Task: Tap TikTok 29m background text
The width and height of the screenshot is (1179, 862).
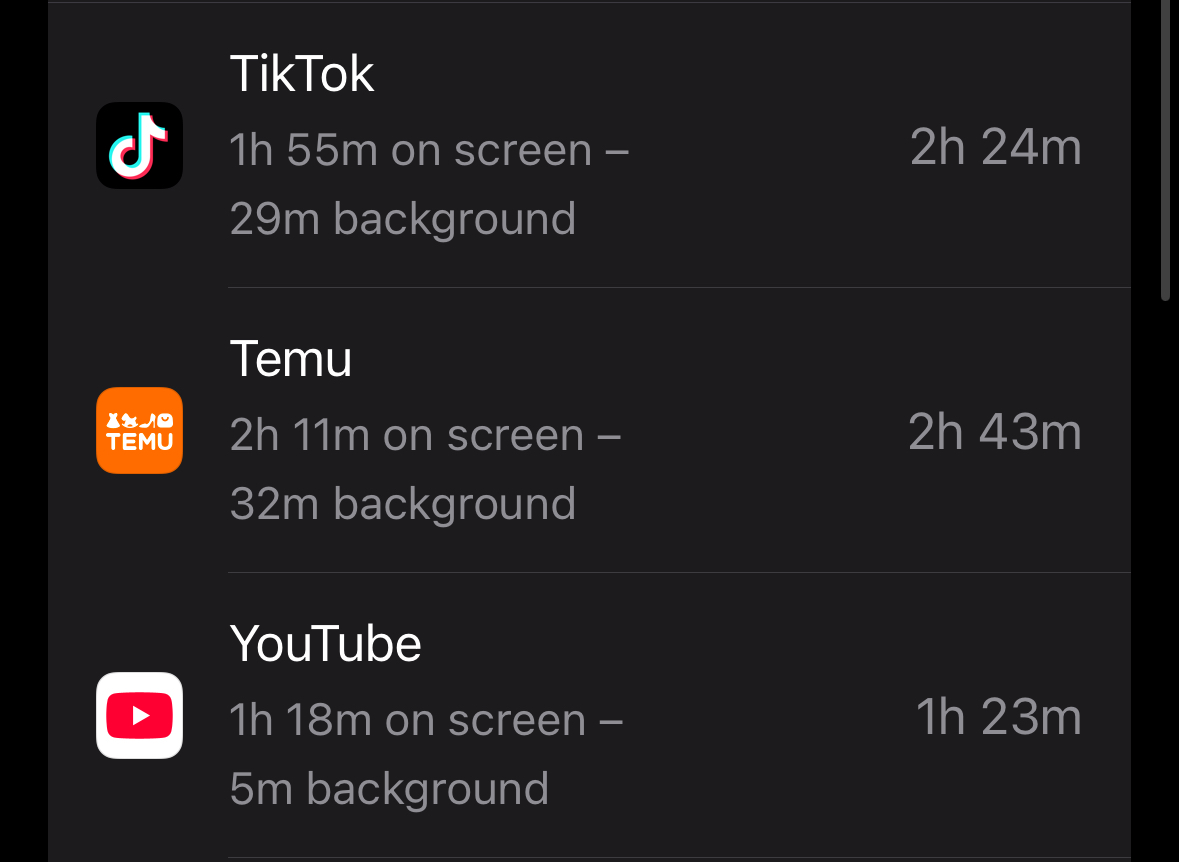Action: click(x=402, y=219)
